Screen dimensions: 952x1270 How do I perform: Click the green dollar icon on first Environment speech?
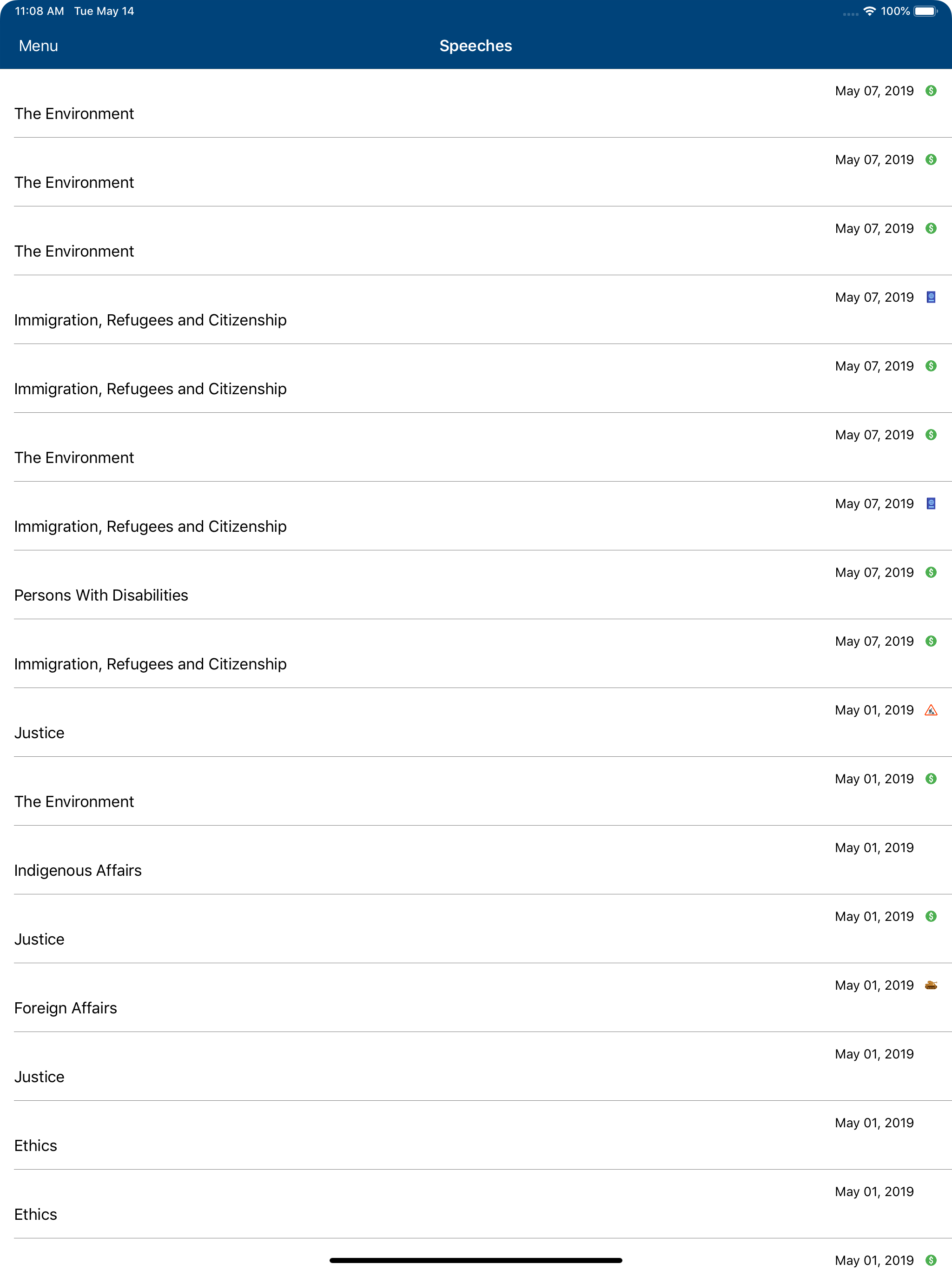[931, 91]
